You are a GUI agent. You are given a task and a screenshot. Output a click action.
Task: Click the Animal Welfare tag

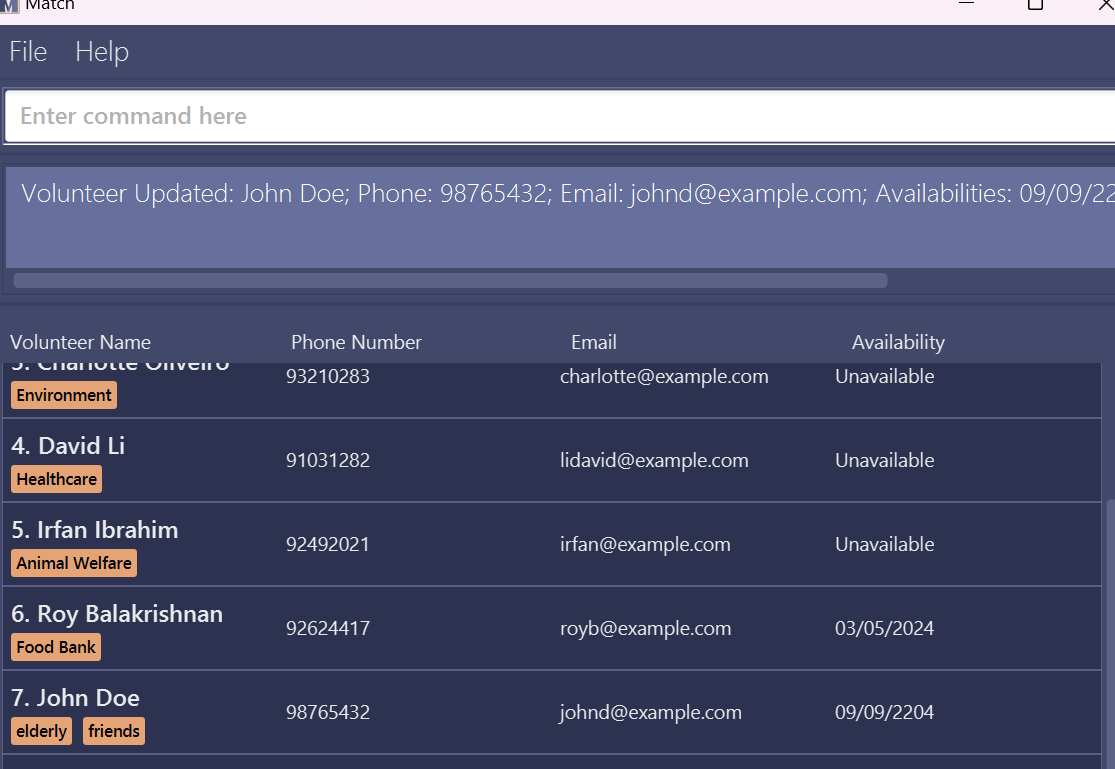[x=74, y=563]
